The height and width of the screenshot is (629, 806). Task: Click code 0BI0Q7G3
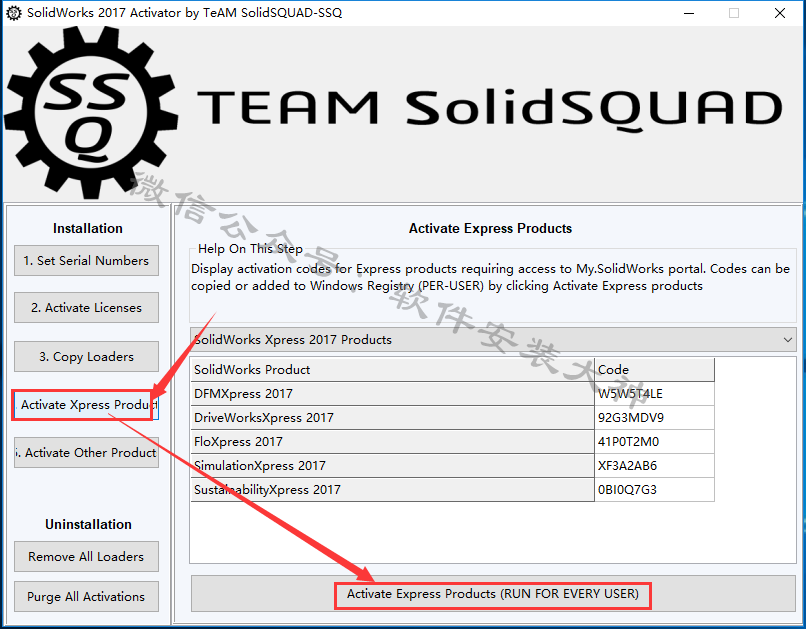(654, 490)
